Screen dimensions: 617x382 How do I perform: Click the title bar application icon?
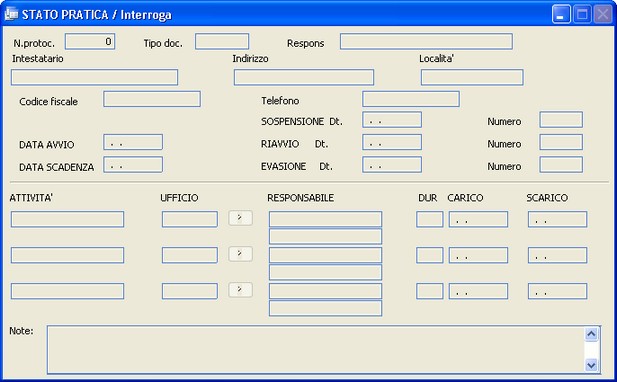11,14
